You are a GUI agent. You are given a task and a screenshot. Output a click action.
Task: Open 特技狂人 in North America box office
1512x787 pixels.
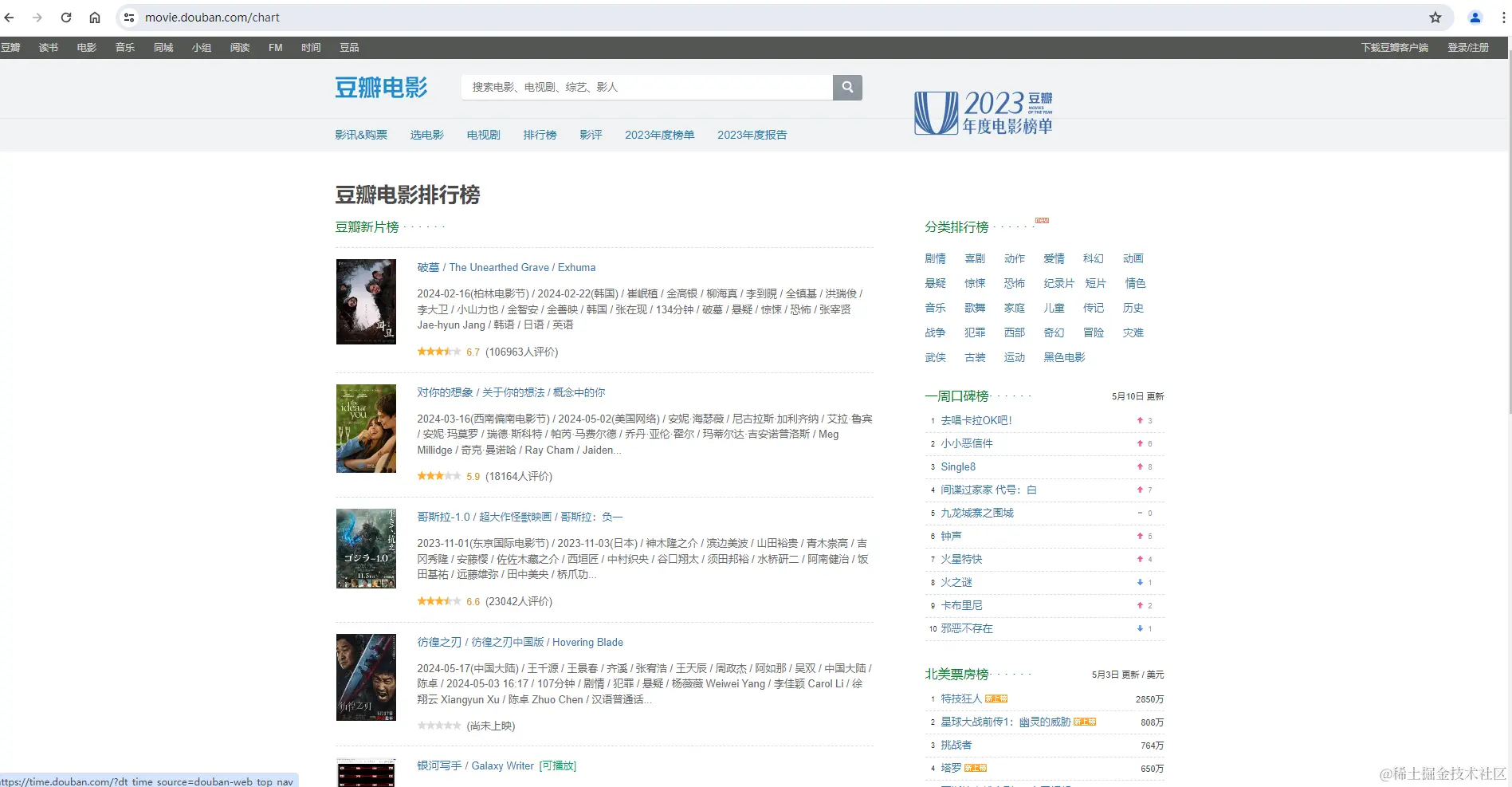pyautogui.click(x=961, y=698)
